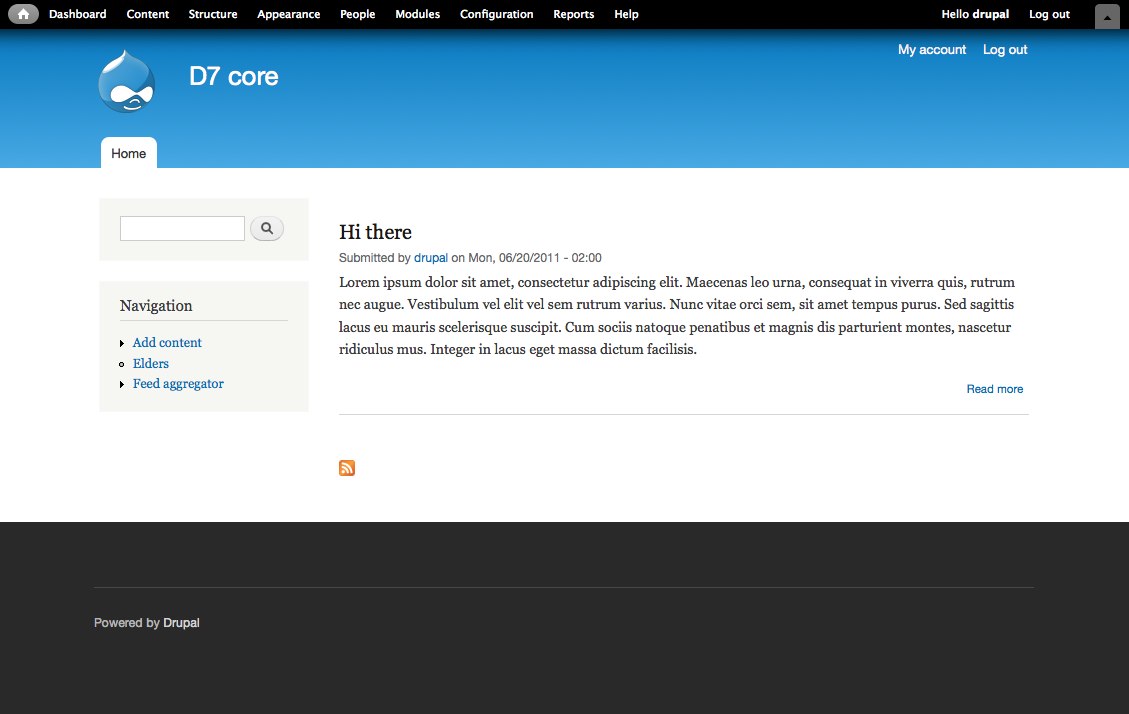Collapse the admin toolbar drawer arrow
Screen dimensions: 1129x714
pos(1107,17)
